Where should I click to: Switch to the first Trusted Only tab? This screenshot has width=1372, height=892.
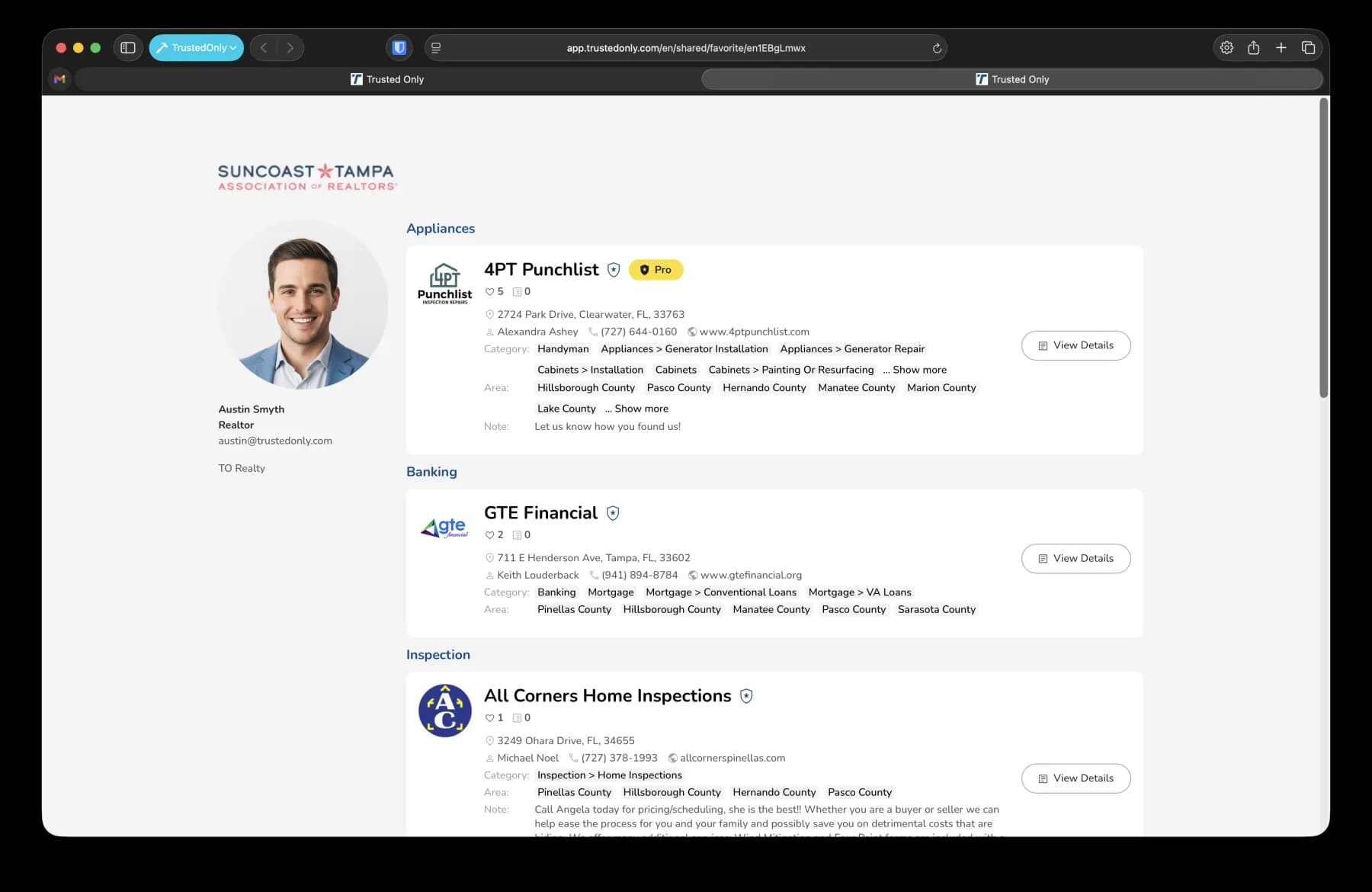click(387, 79)
